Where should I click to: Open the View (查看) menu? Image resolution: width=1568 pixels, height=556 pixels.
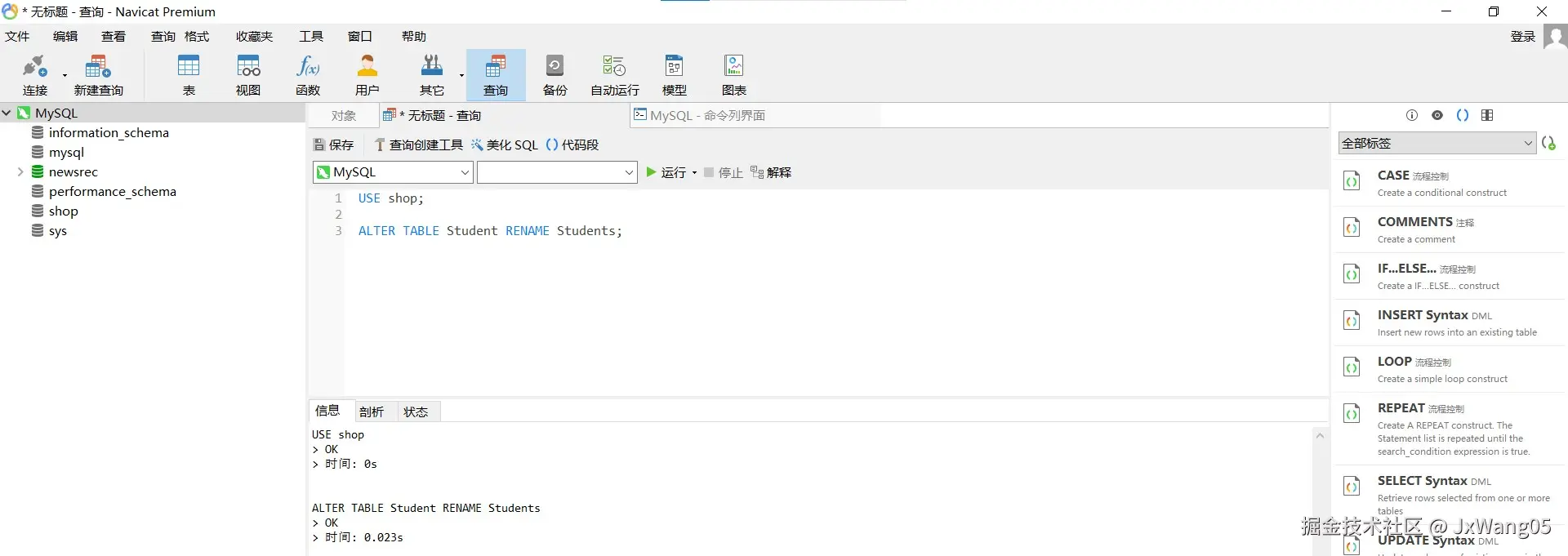point(114,37)
